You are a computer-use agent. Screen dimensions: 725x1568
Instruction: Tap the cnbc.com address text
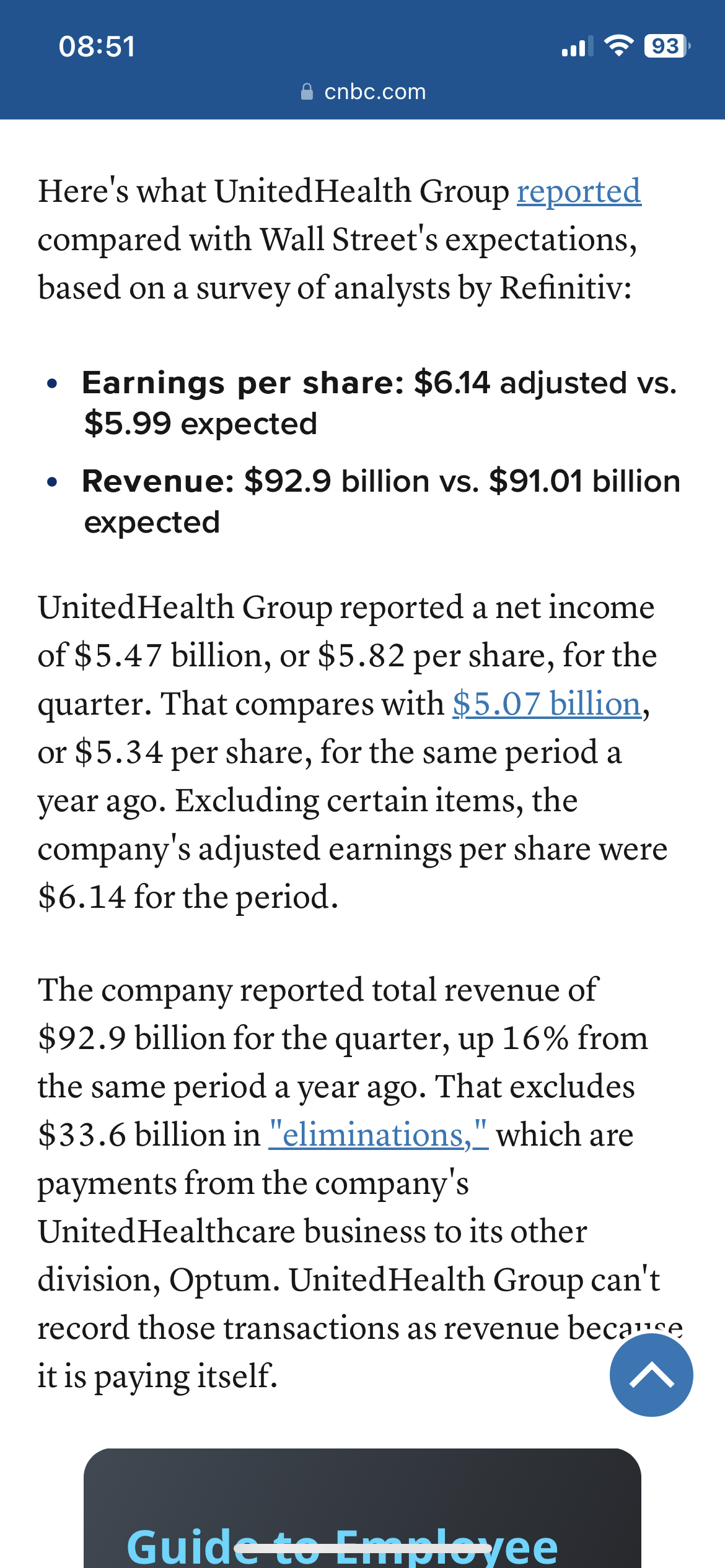[375, 92]
